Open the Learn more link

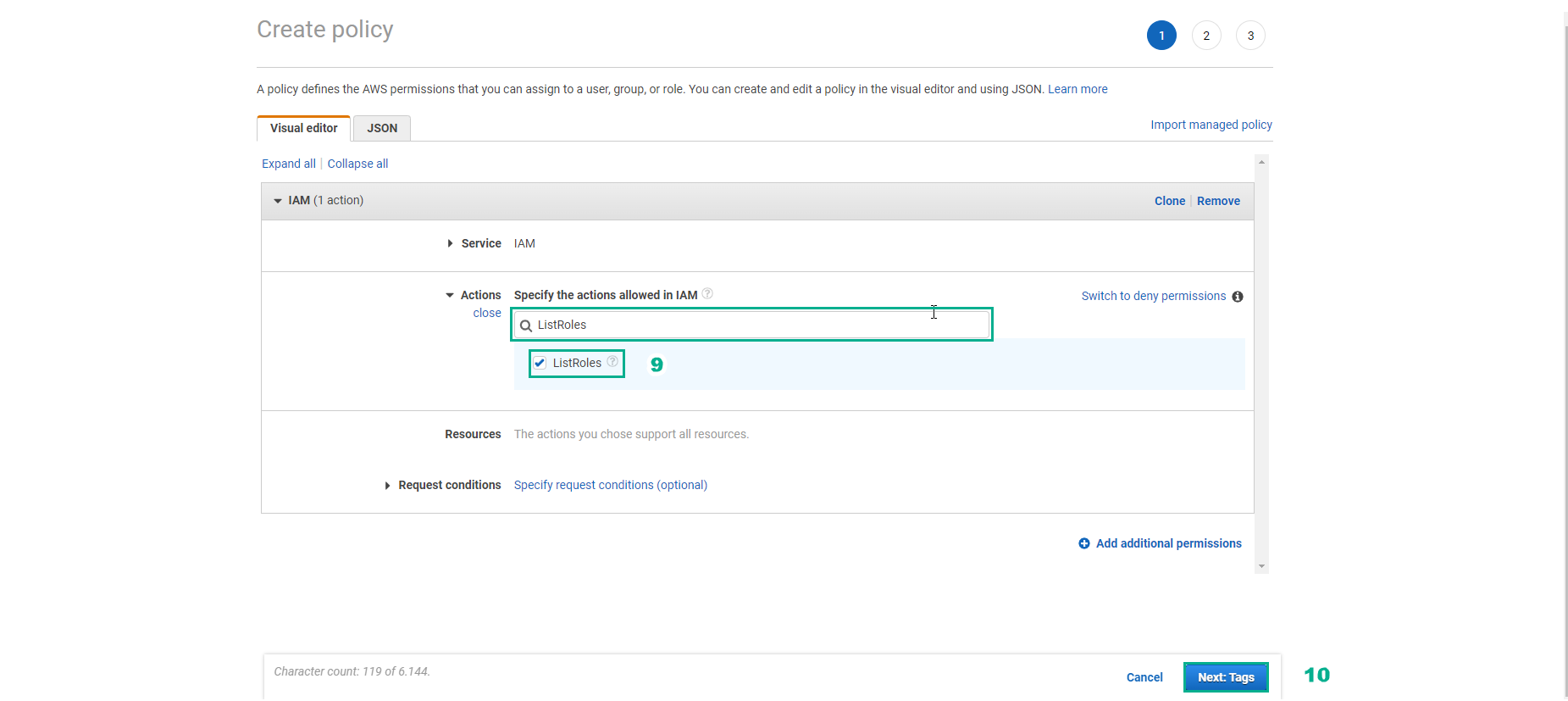[x=1078, y=89]
